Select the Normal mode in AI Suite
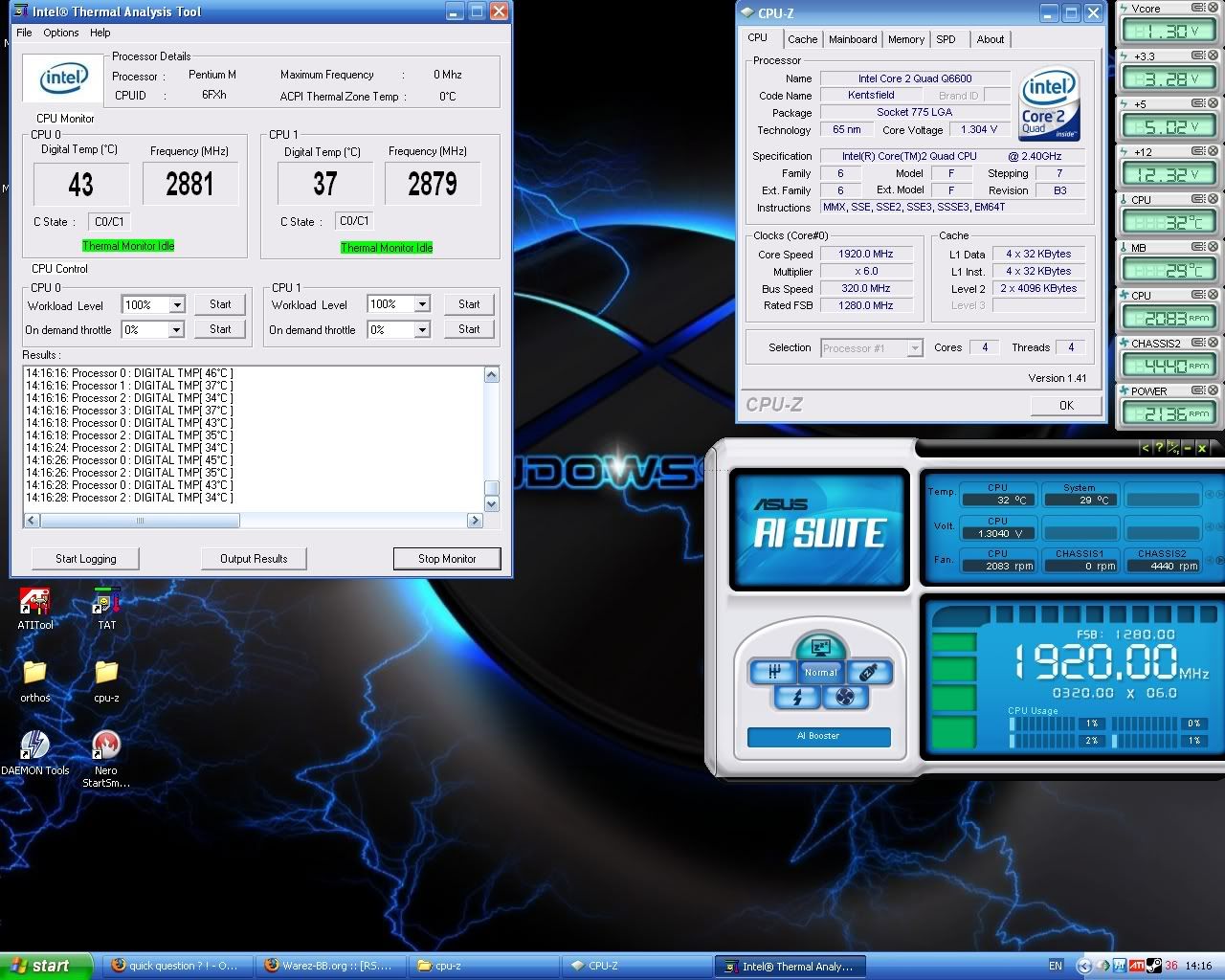Image resolution: width=1225 pixels, height=980 pixels. pyautogui.click(x=821, y=672)
